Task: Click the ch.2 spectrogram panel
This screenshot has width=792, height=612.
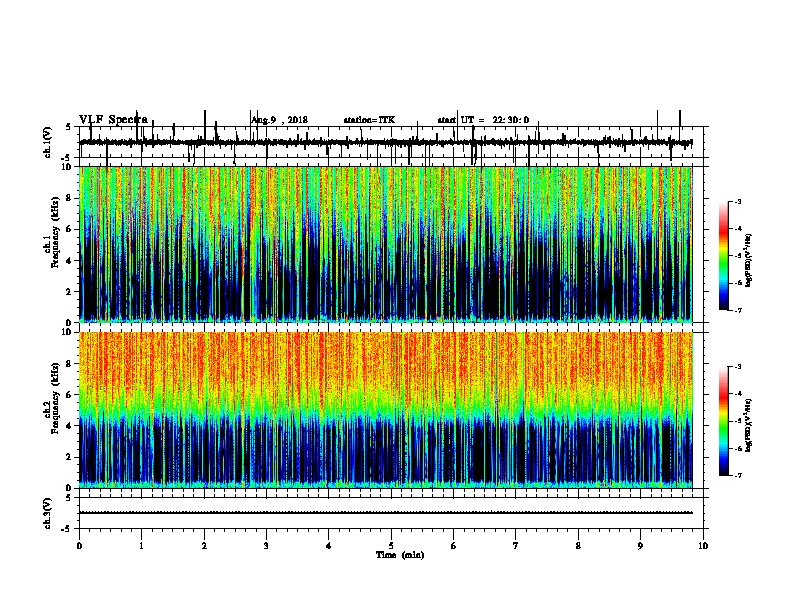Action: coord(385,410)
